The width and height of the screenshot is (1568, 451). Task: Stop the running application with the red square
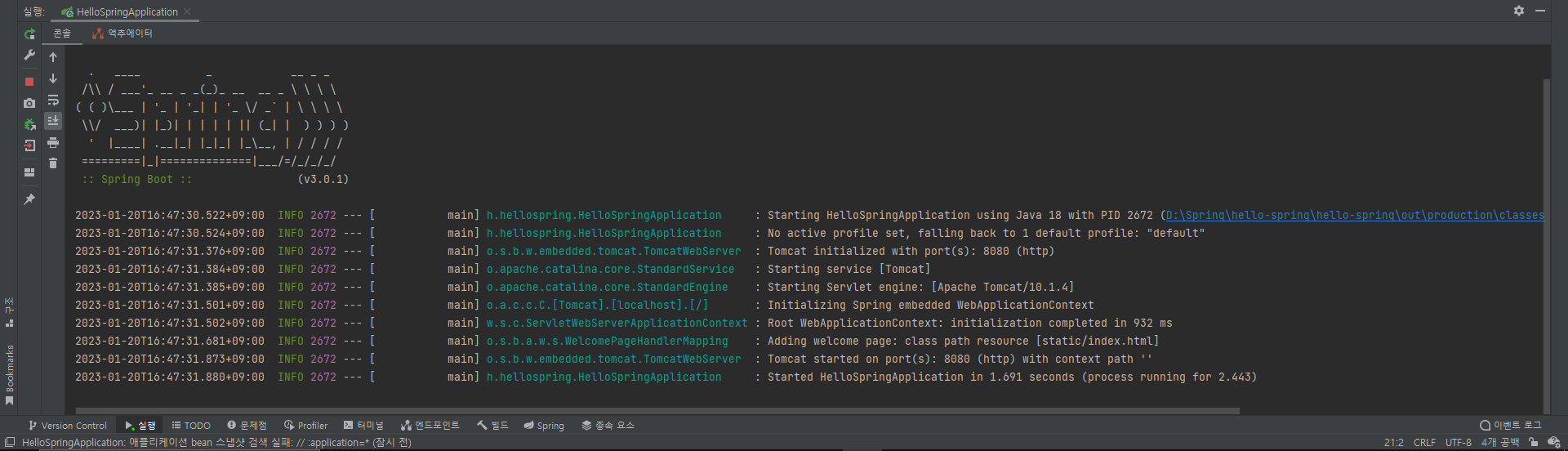(29, 82)
